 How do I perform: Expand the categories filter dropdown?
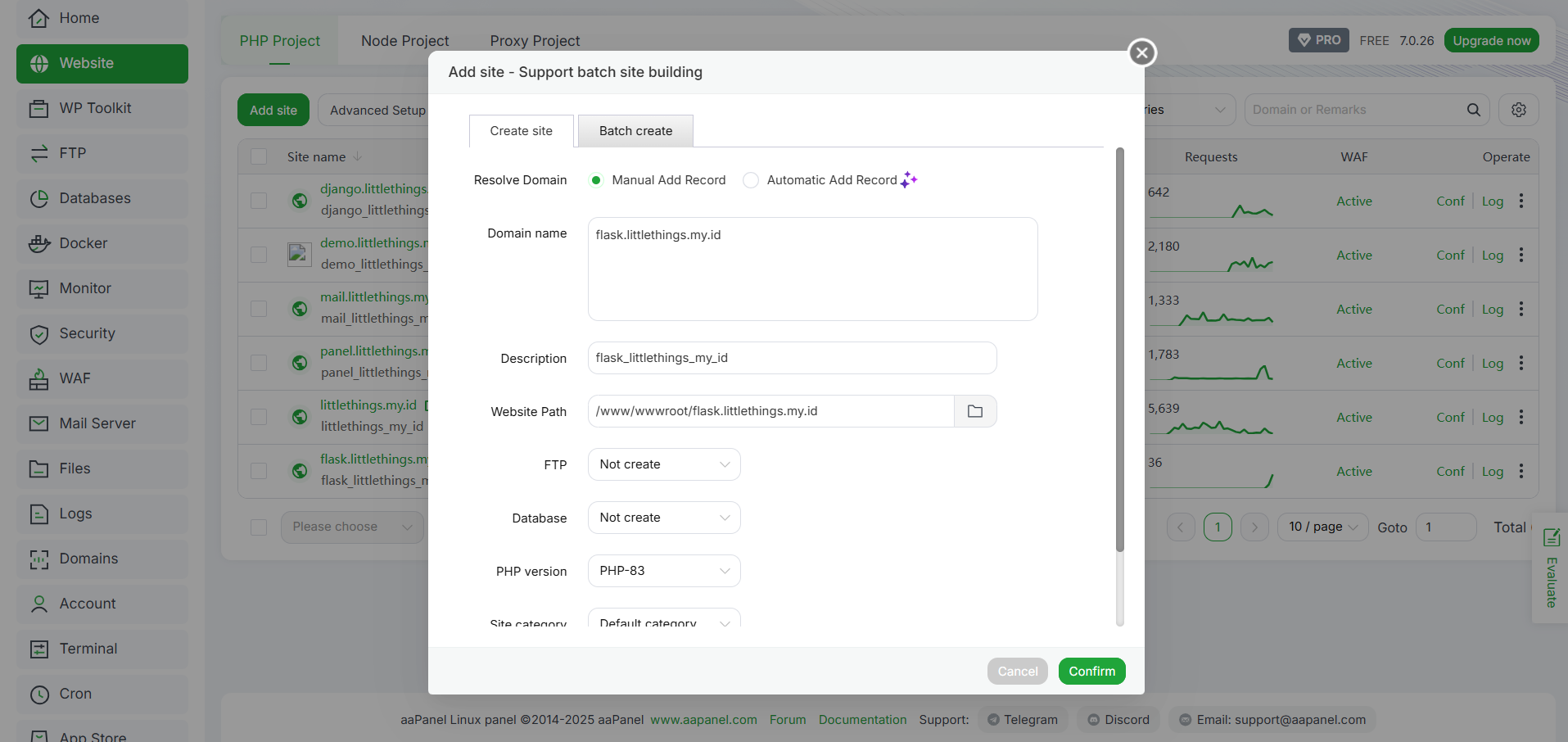pos(1190,110)
